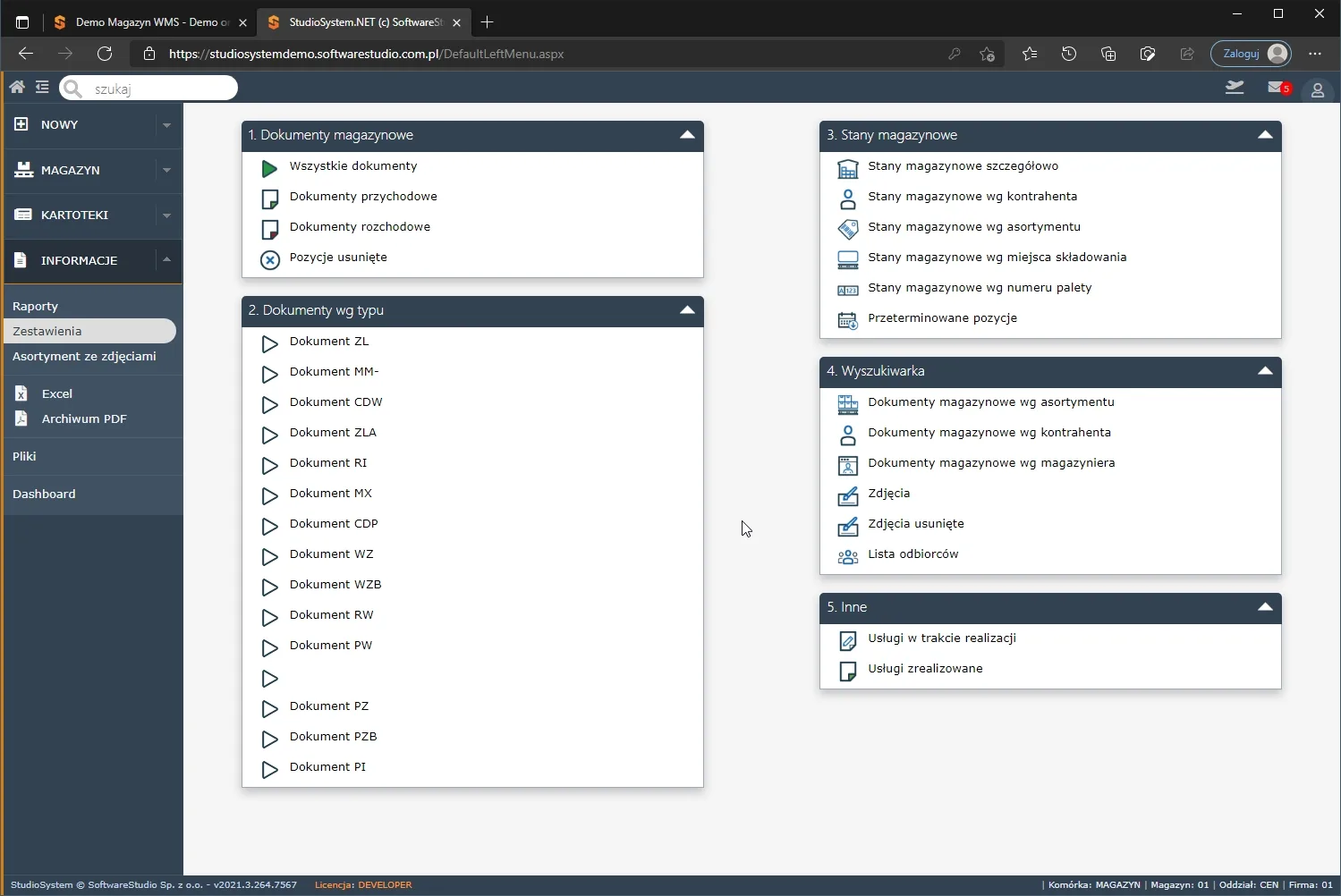
Task: Click the search field labeled szukaj
Action: coord(149,88)
